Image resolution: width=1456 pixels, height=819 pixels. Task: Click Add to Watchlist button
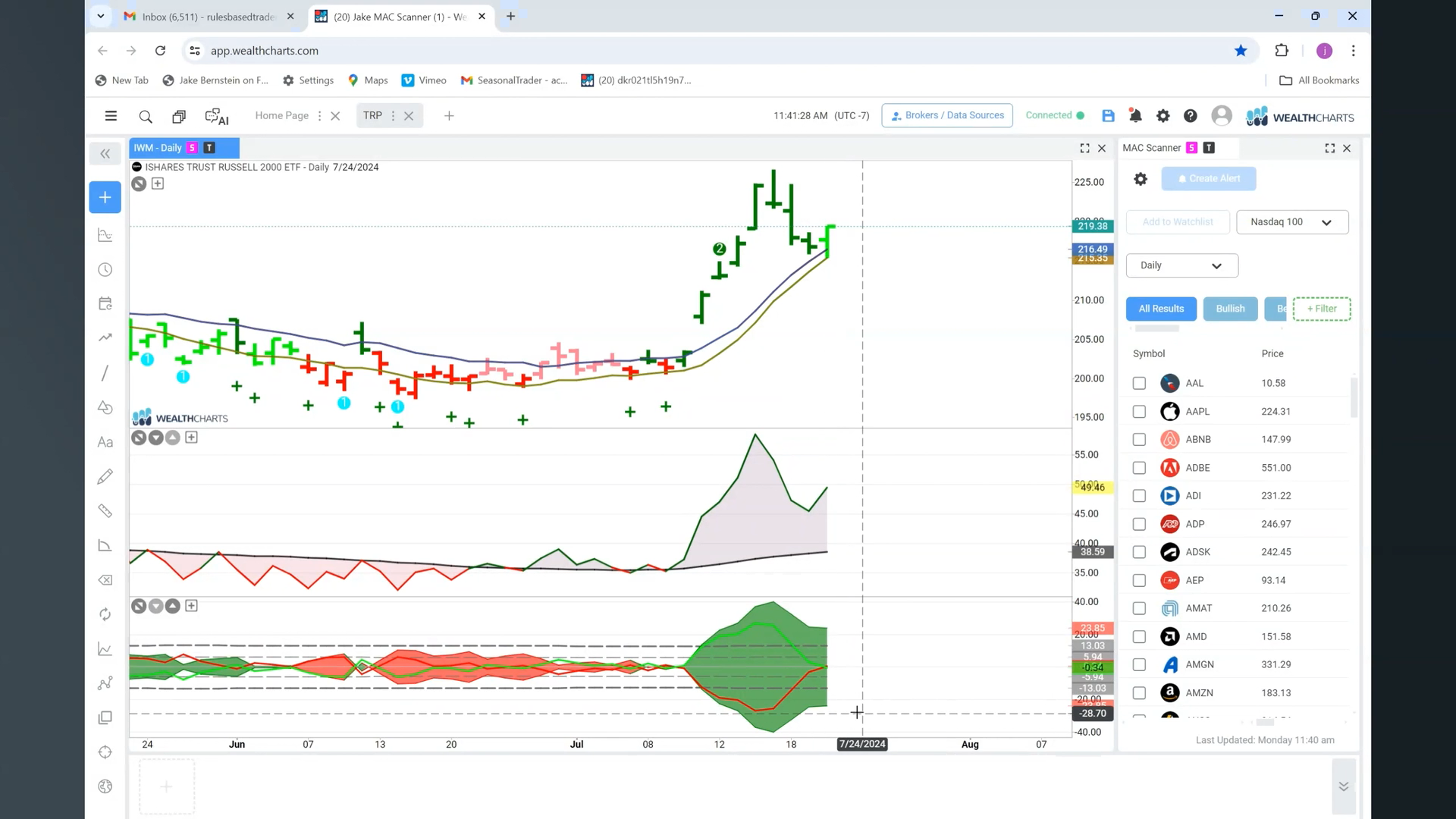click(1177, 222)
